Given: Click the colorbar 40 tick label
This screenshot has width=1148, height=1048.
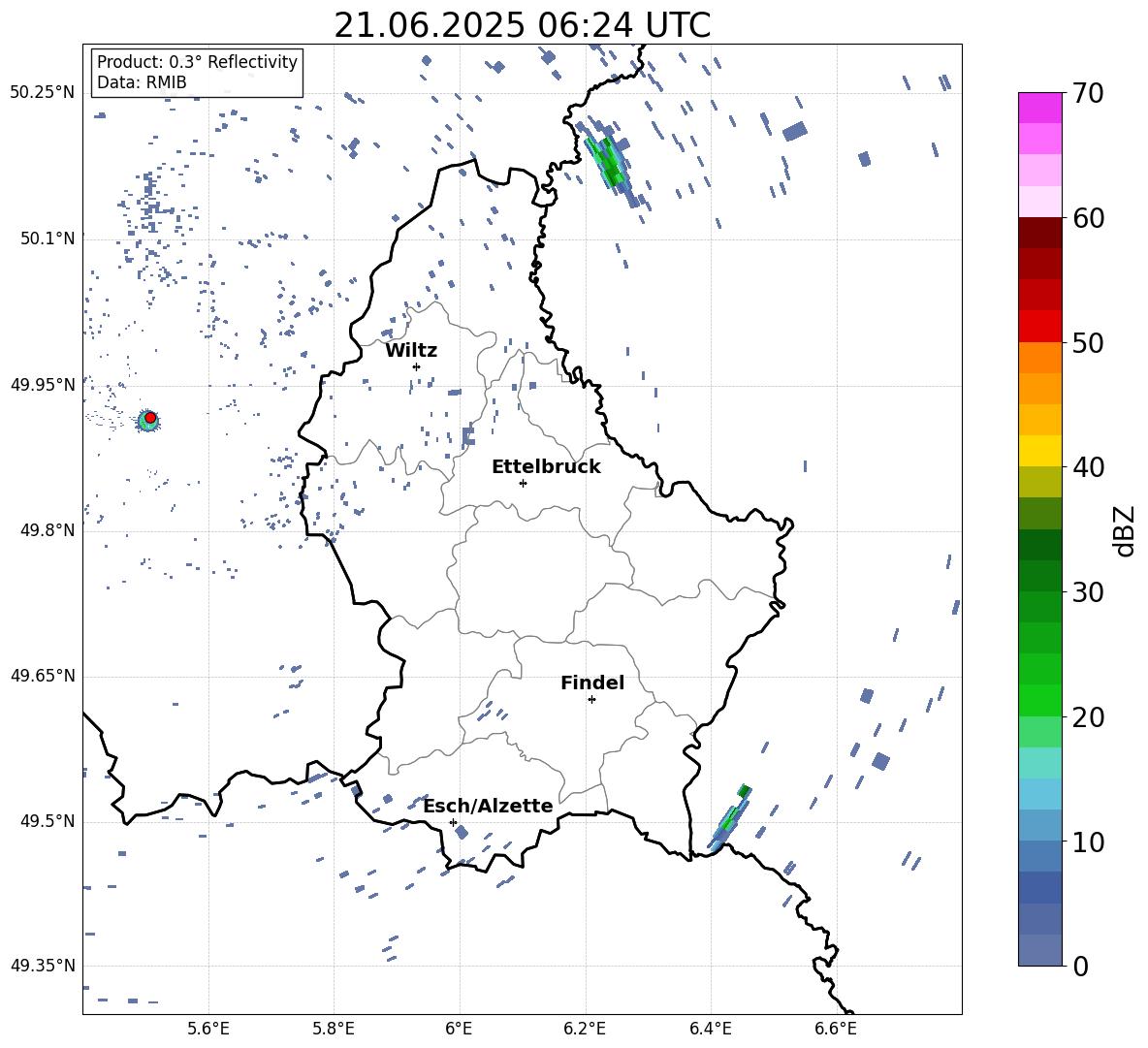Looking at the screenshot, I should coord(1087,467).
